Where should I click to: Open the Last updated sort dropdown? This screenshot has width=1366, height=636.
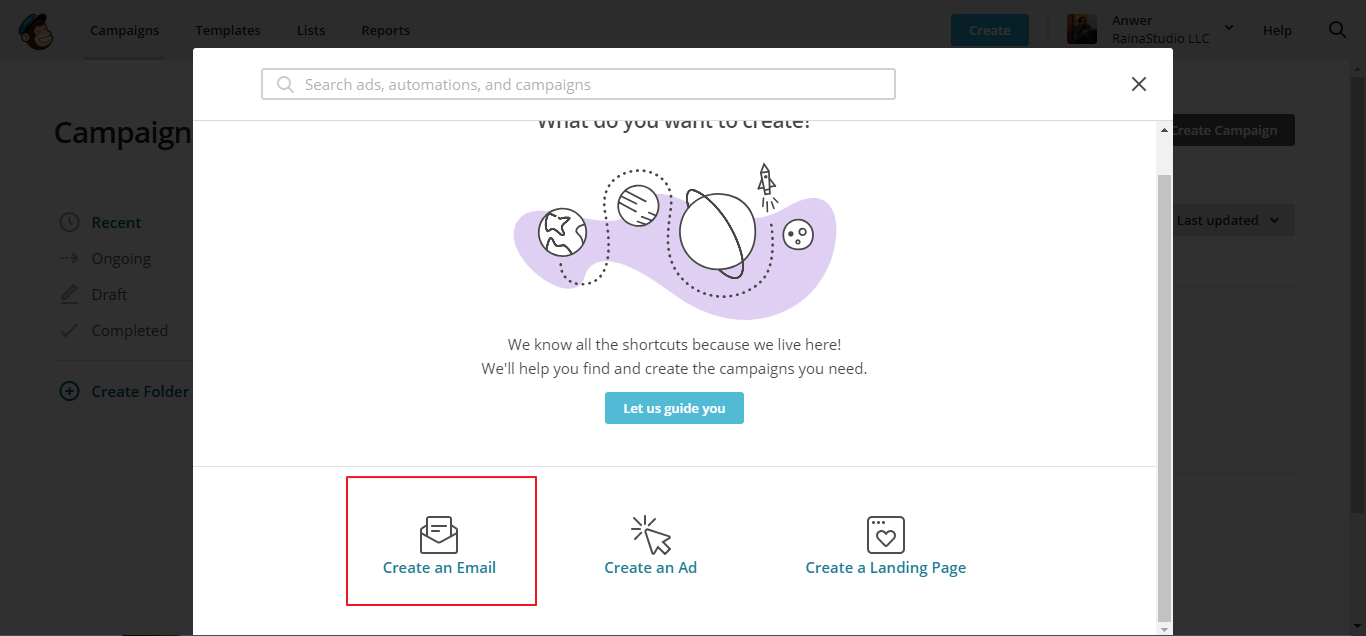point(1229,220)
